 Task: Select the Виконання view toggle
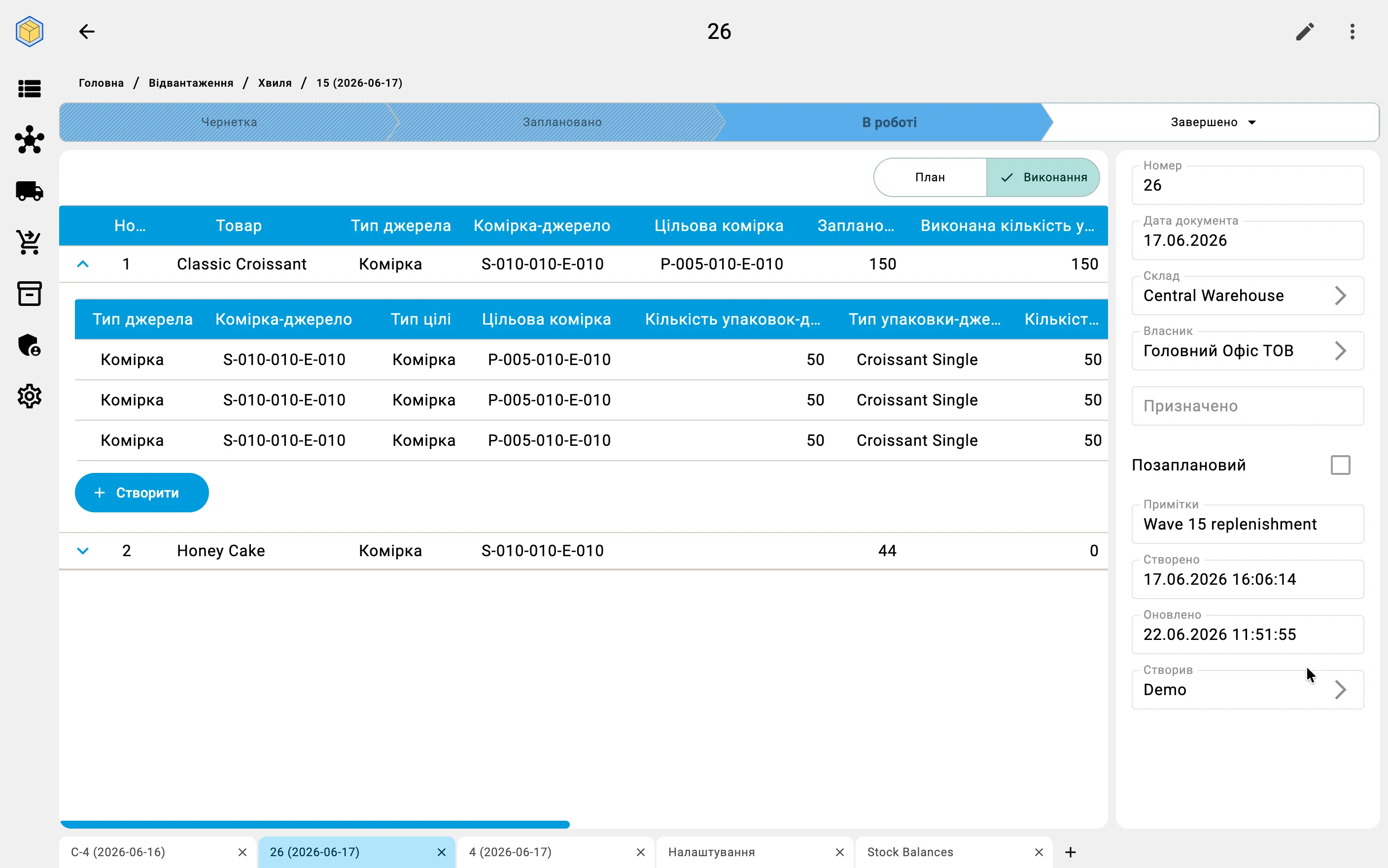[x=1043, y=177]
